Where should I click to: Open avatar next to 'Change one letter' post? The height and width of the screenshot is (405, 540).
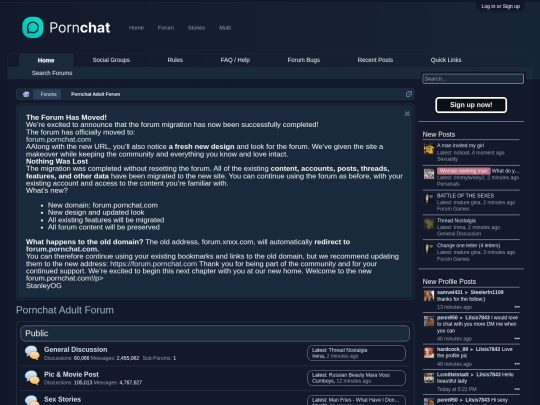tap(429, 249)
